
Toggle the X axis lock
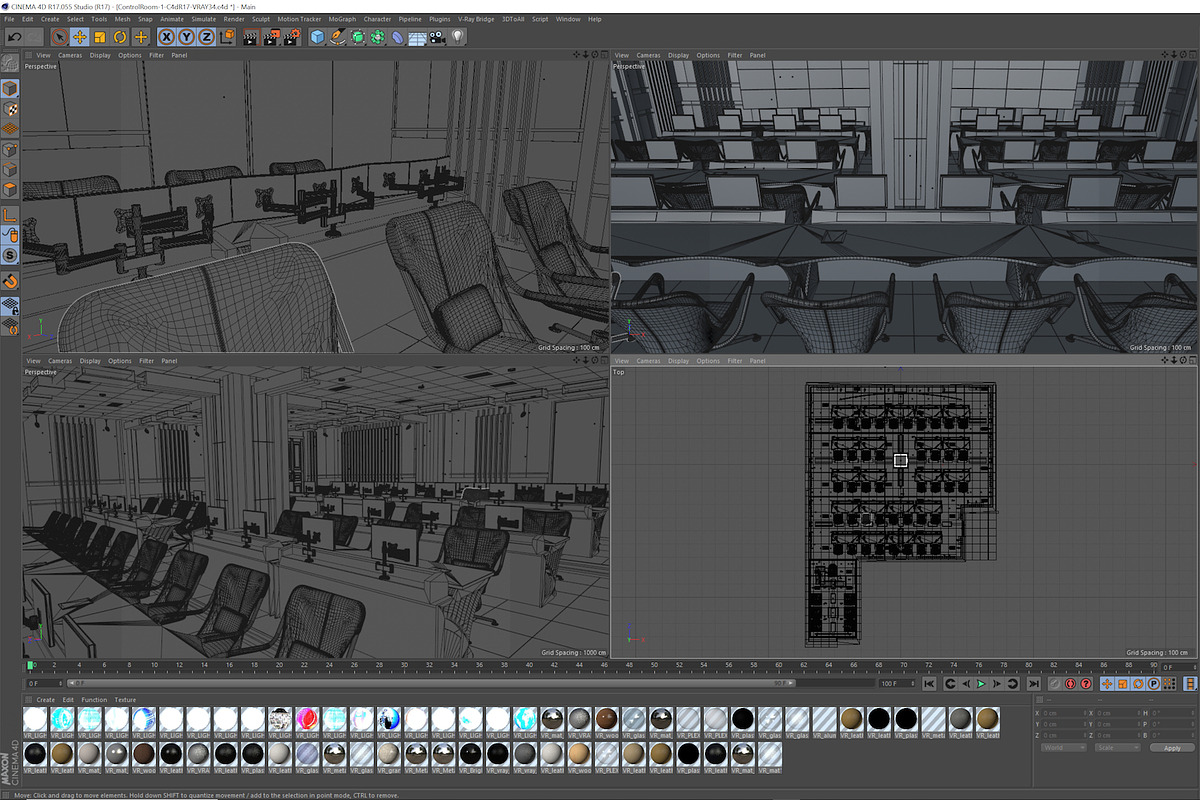(167, 37)
